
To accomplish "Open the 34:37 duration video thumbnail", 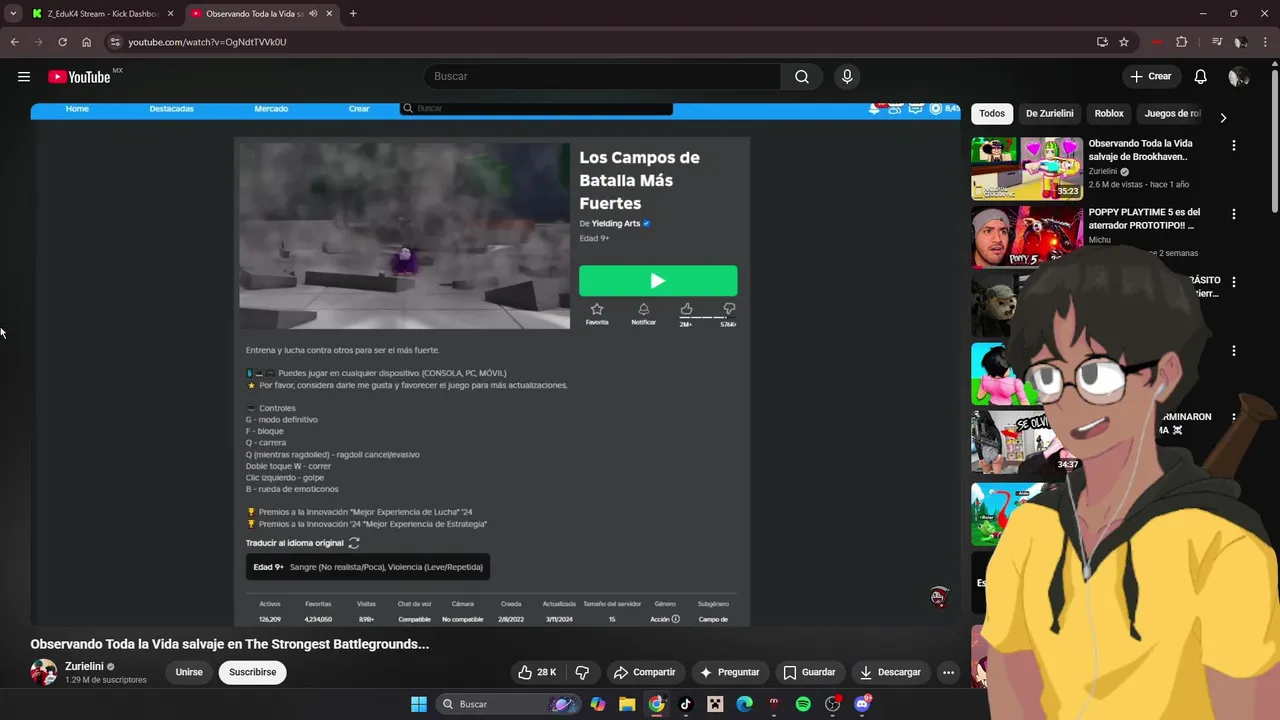I will point(1027,442).
